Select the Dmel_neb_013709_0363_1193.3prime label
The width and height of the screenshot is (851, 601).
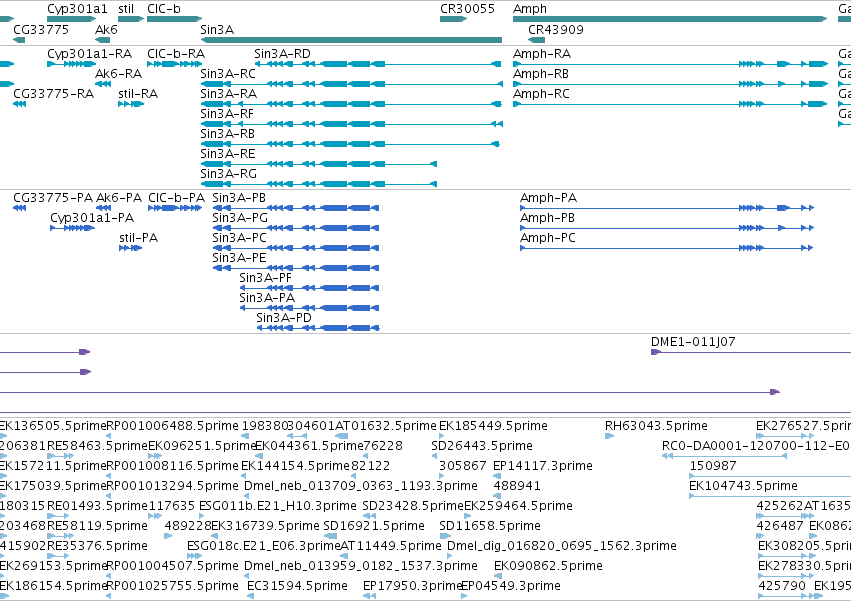pyautogui.click(x=360, y=486)
